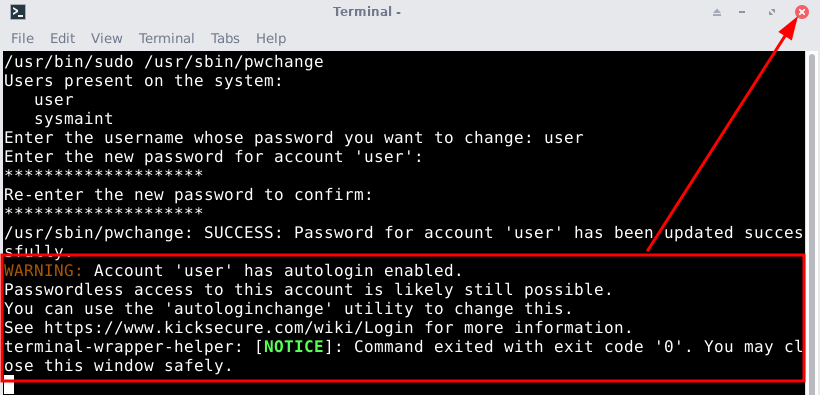Click the 'Terminal -' window title text
The height and width of the screenshot is (395, 820).
point(367,12)
